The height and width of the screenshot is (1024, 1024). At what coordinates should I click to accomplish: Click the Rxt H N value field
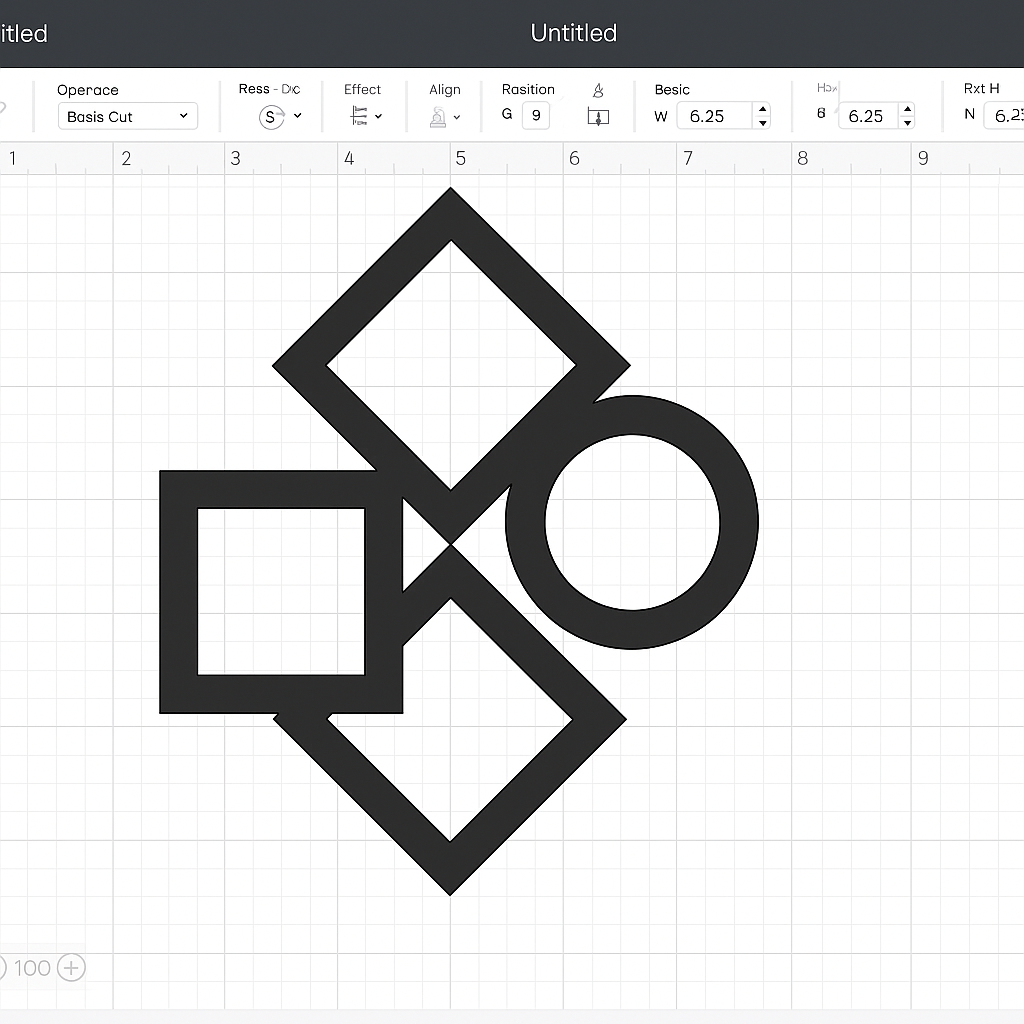click(1004, 116)
